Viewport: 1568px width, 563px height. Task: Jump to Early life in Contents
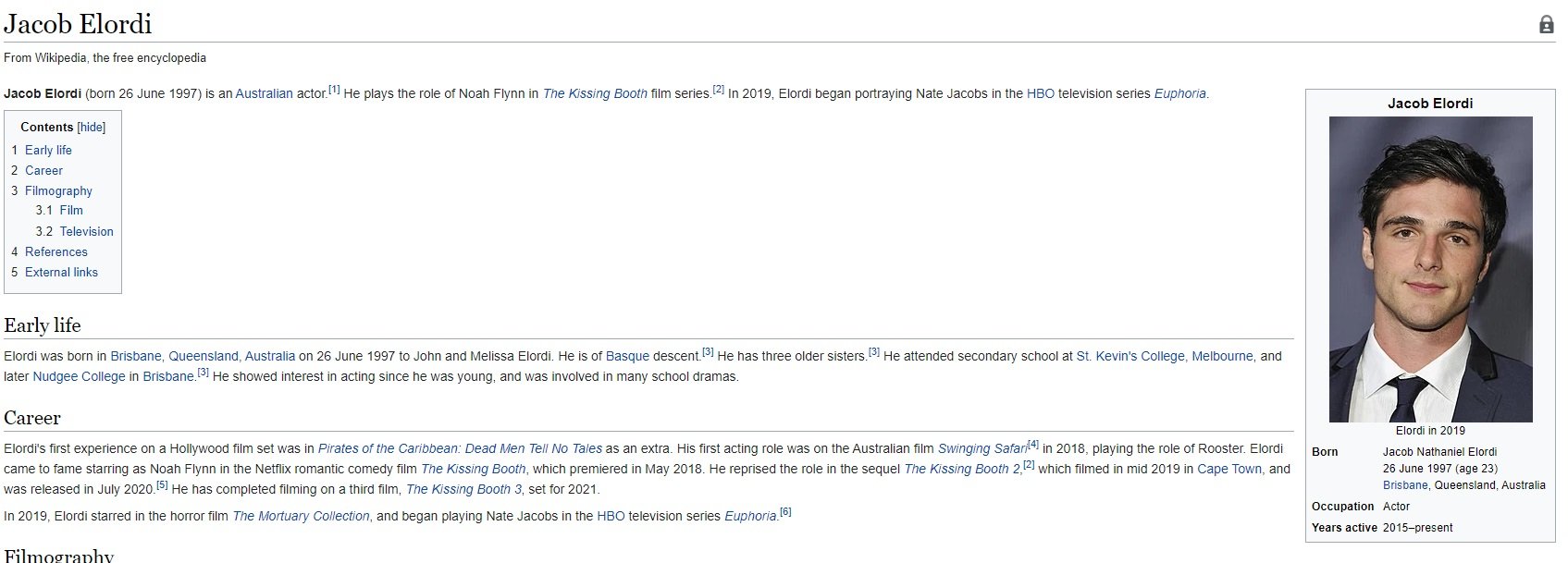(x=48, y=150)
